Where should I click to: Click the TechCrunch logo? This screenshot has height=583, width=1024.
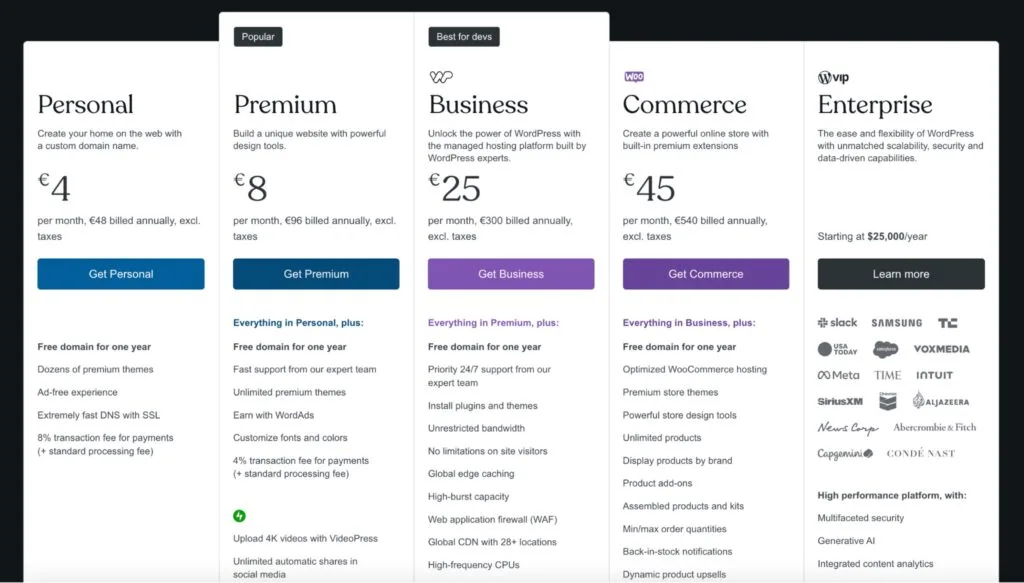pyautogui.click(x=947, y=322)
